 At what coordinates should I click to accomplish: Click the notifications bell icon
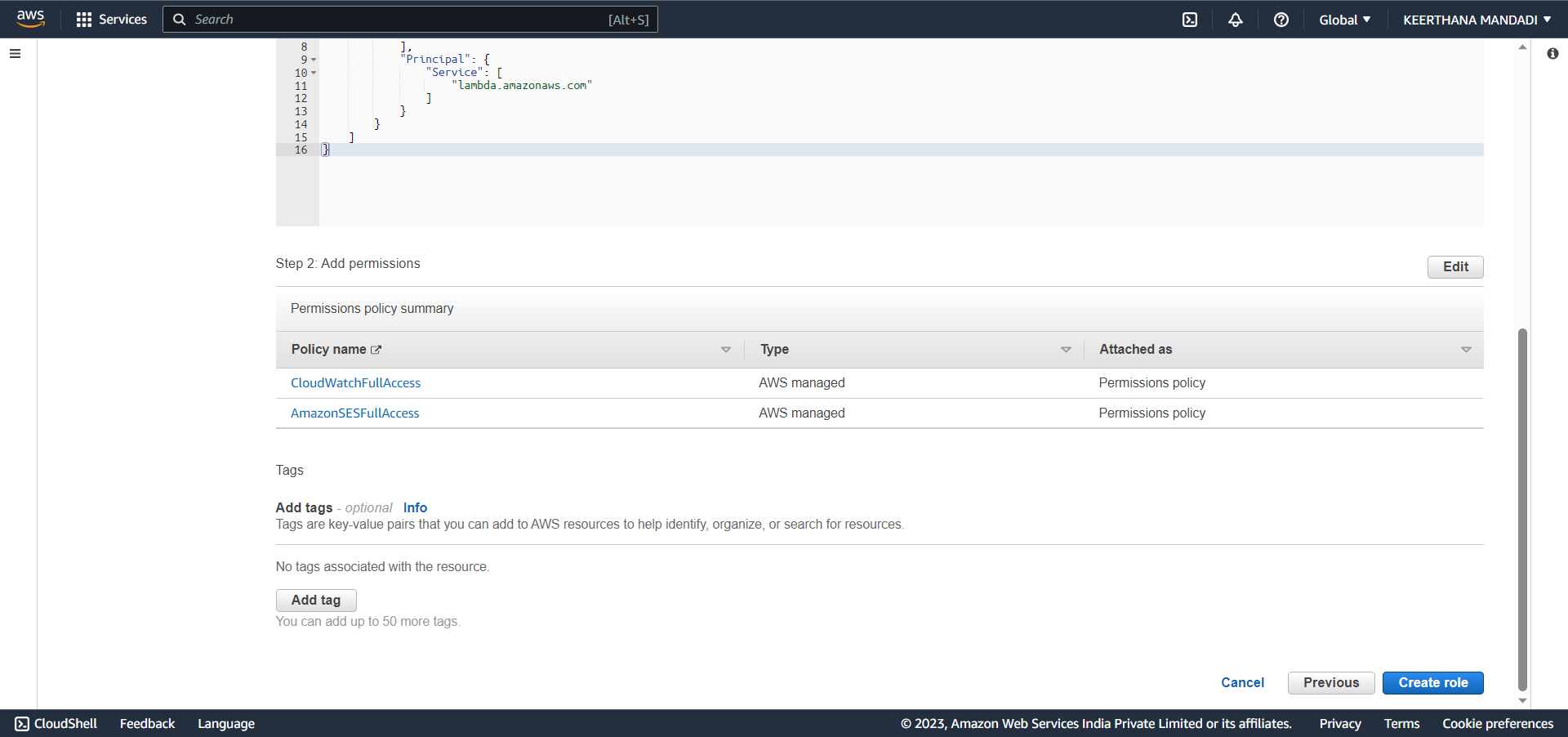[x=1235, y=20]
